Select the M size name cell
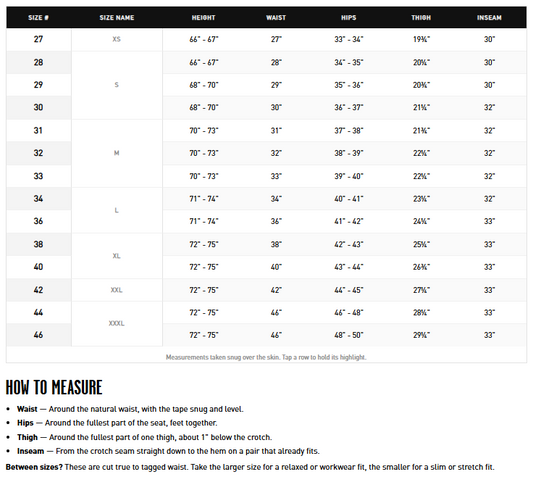The image size is (533, 477). [117, 153]
